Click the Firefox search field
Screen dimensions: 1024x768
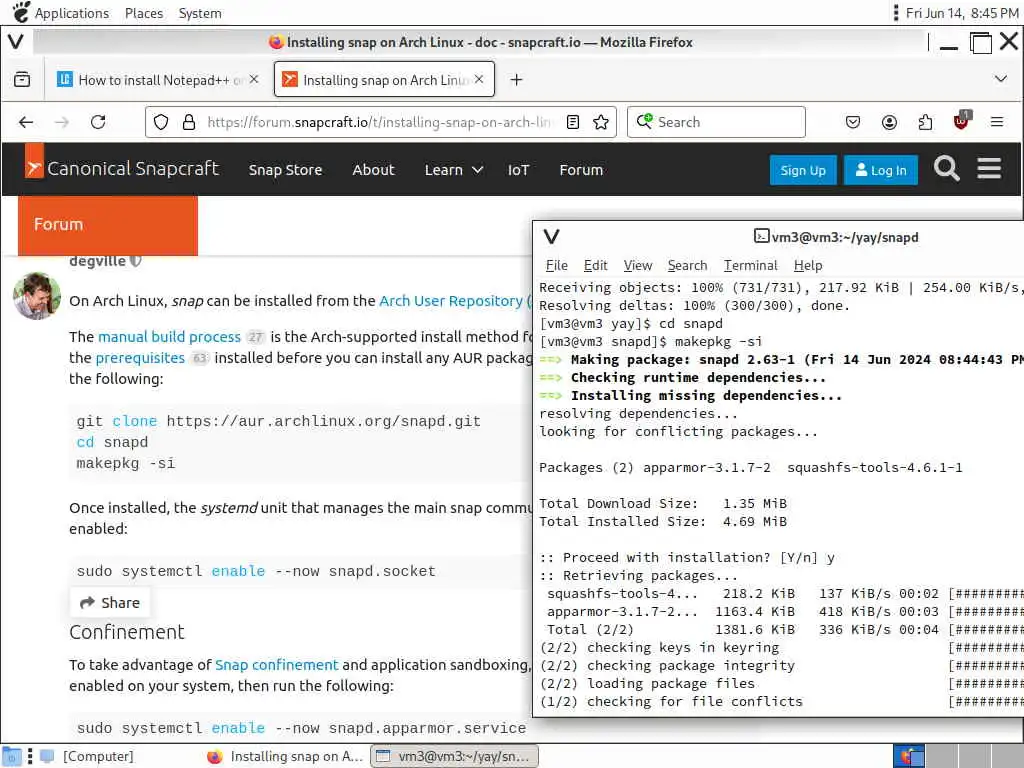[x=716, y=122]
